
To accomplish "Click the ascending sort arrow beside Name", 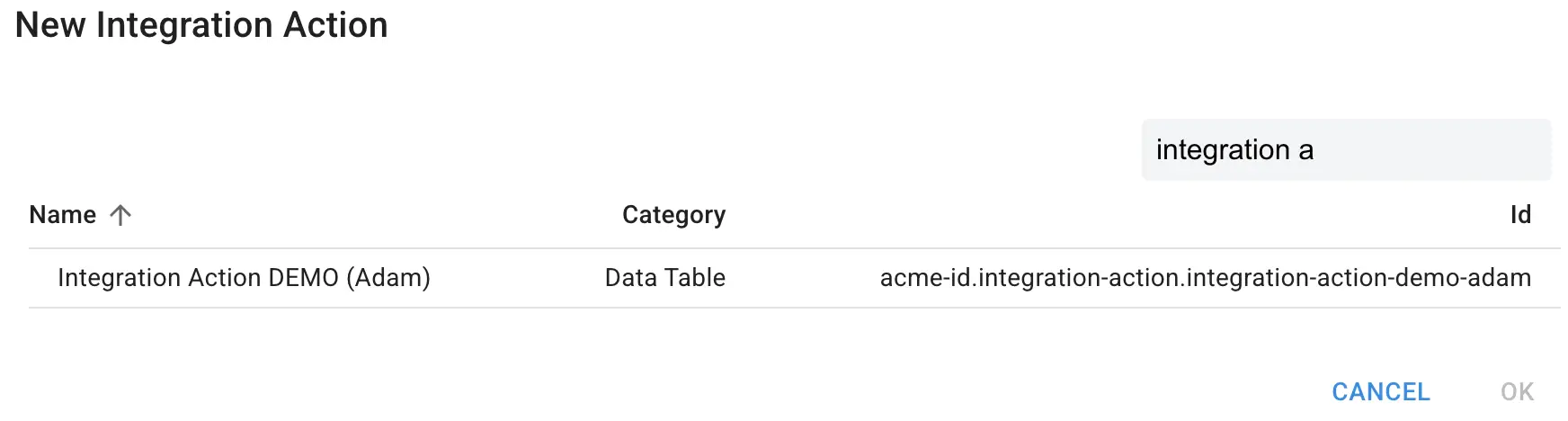I will (x=120, y=215).
